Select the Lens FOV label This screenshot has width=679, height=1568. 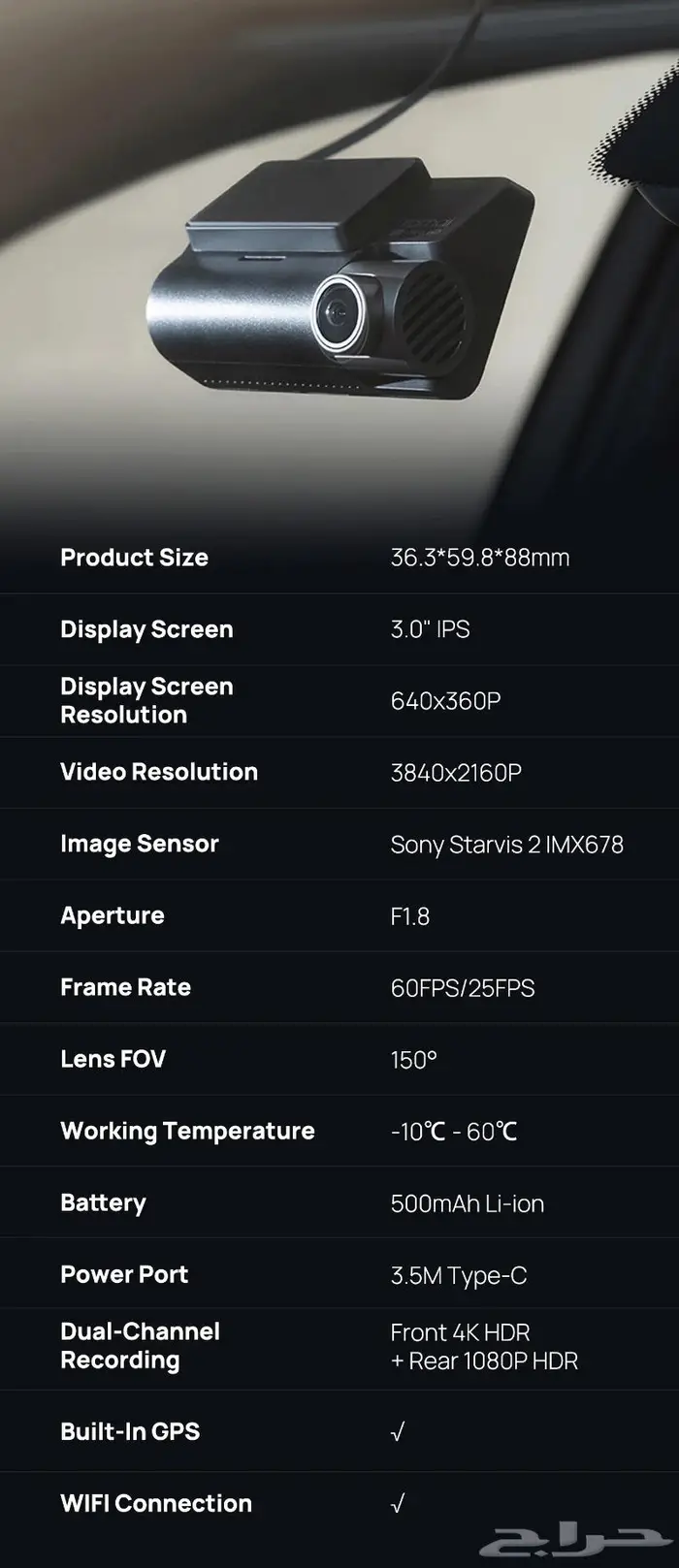tap(113, 1059)
